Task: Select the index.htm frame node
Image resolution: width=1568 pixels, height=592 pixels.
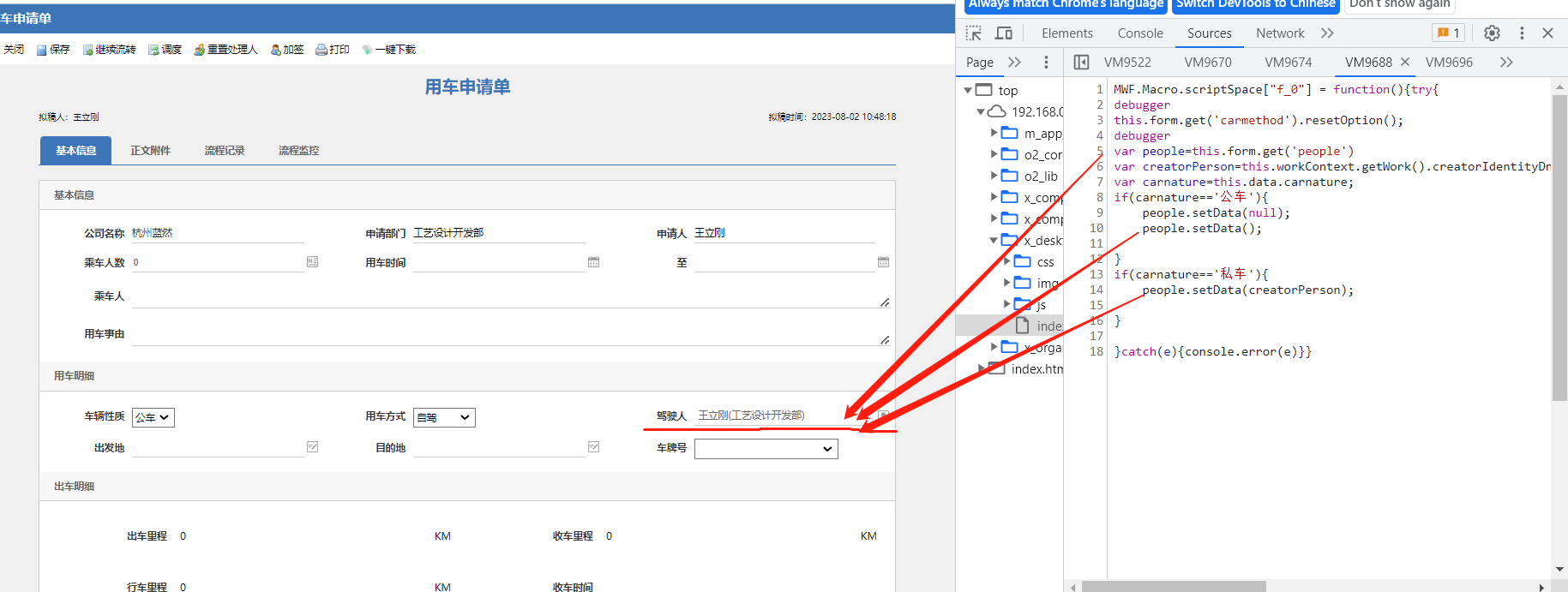Action: pyautogui.click(x=1024, y=368)
